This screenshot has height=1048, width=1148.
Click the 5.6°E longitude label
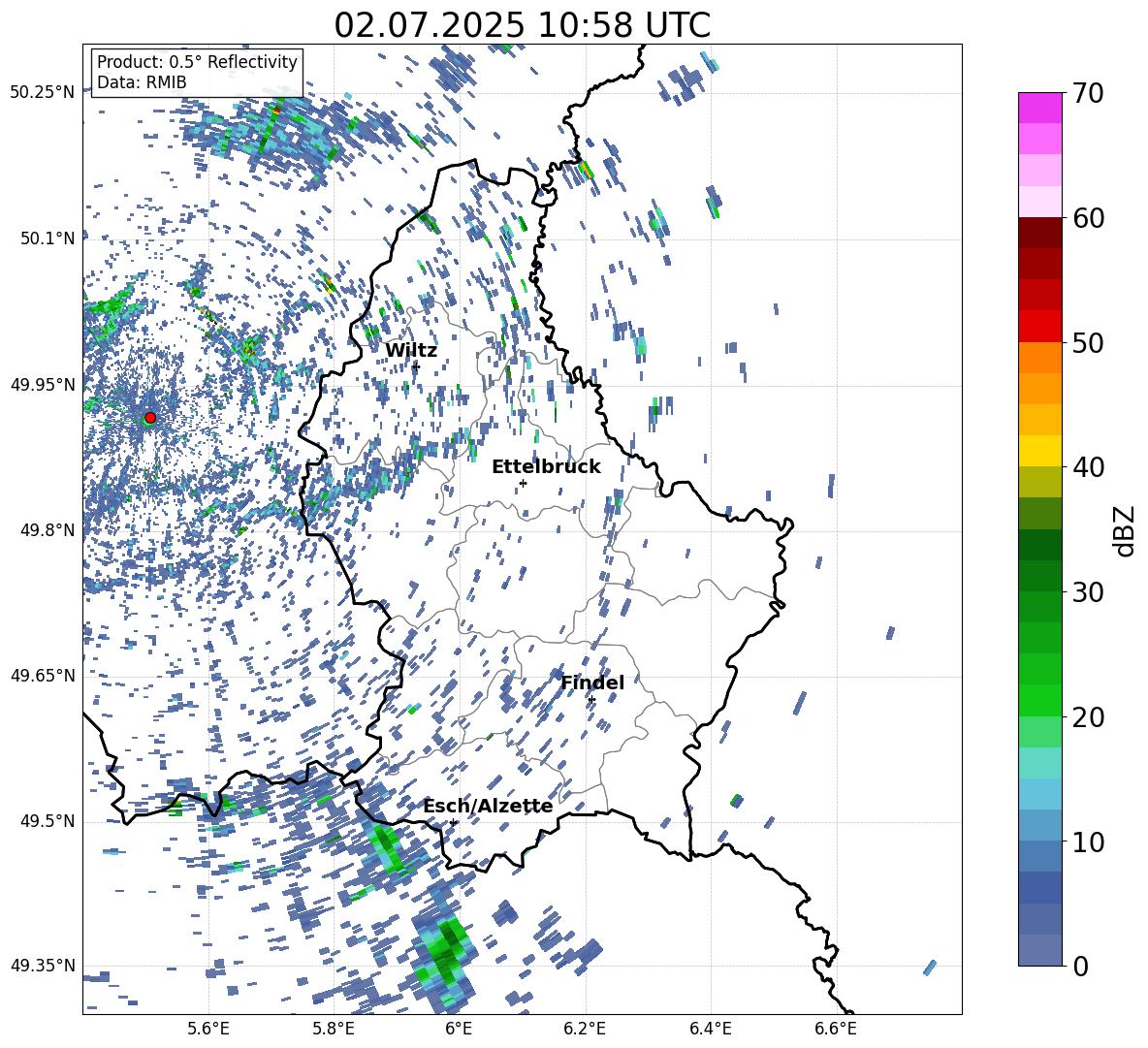[208, 1030]
